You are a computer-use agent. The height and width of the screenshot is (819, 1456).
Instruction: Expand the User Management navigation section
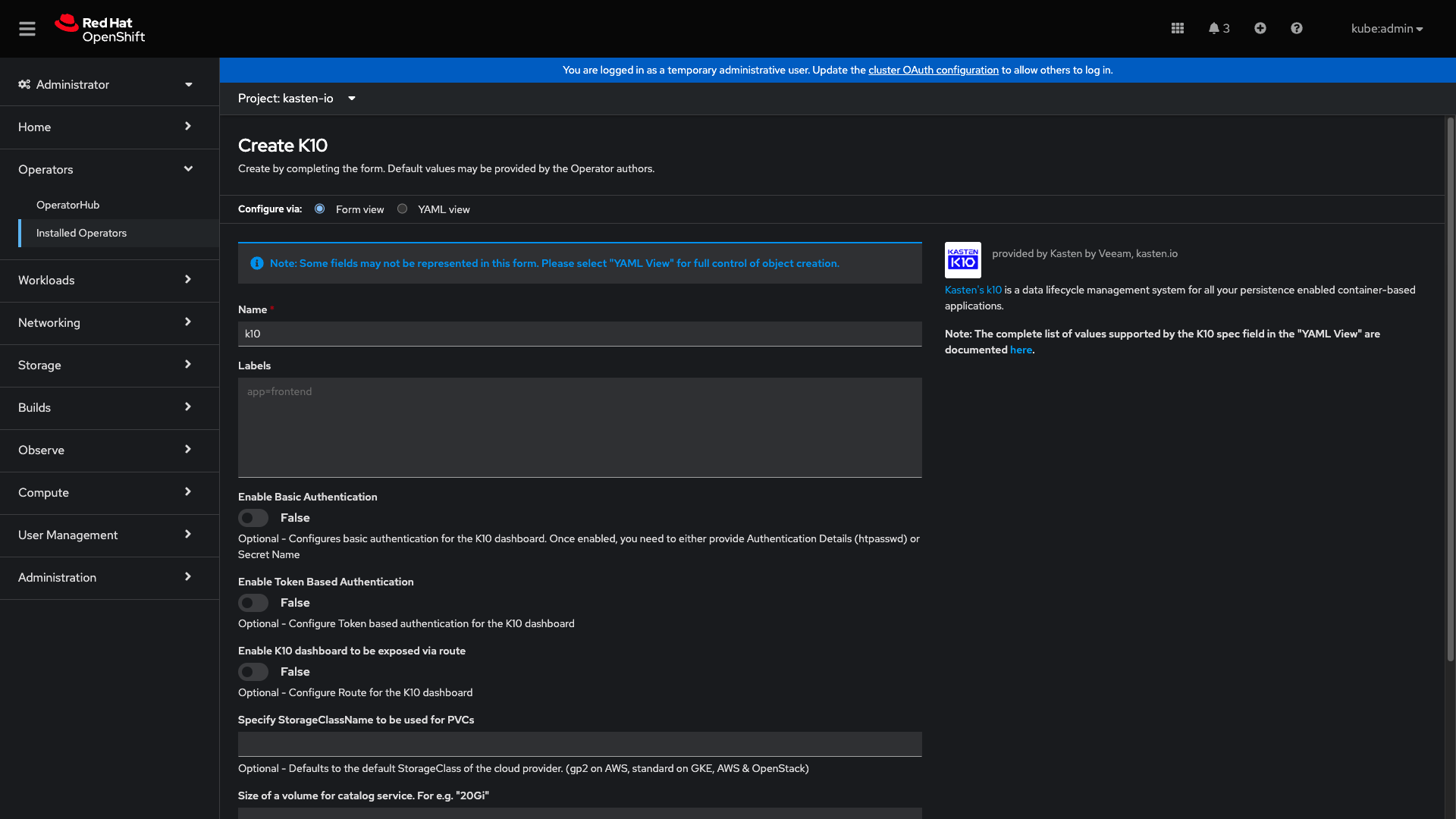109,535
